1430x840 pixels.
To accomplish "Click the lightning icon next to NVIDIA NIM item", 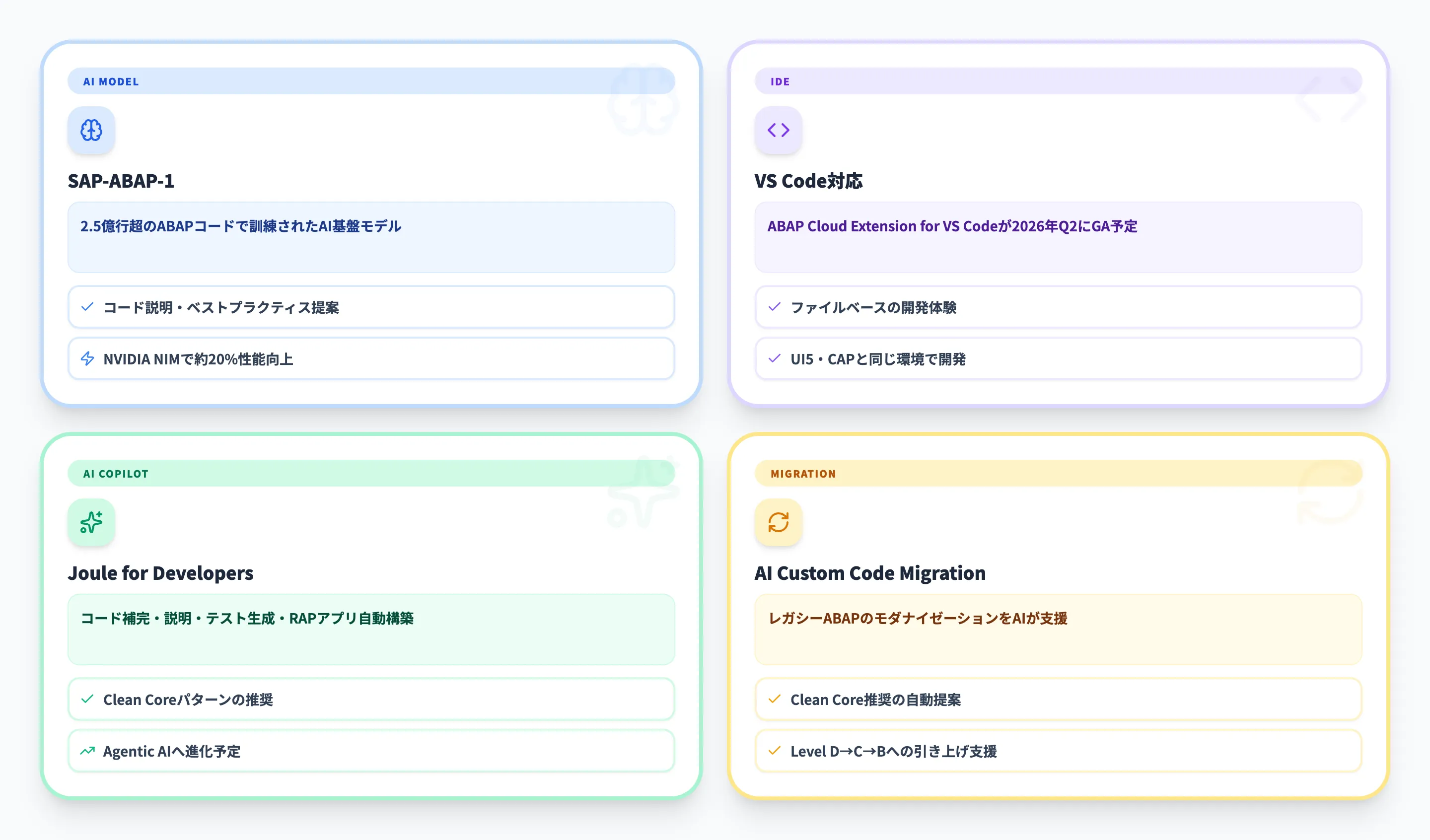I will click(87, 359).
